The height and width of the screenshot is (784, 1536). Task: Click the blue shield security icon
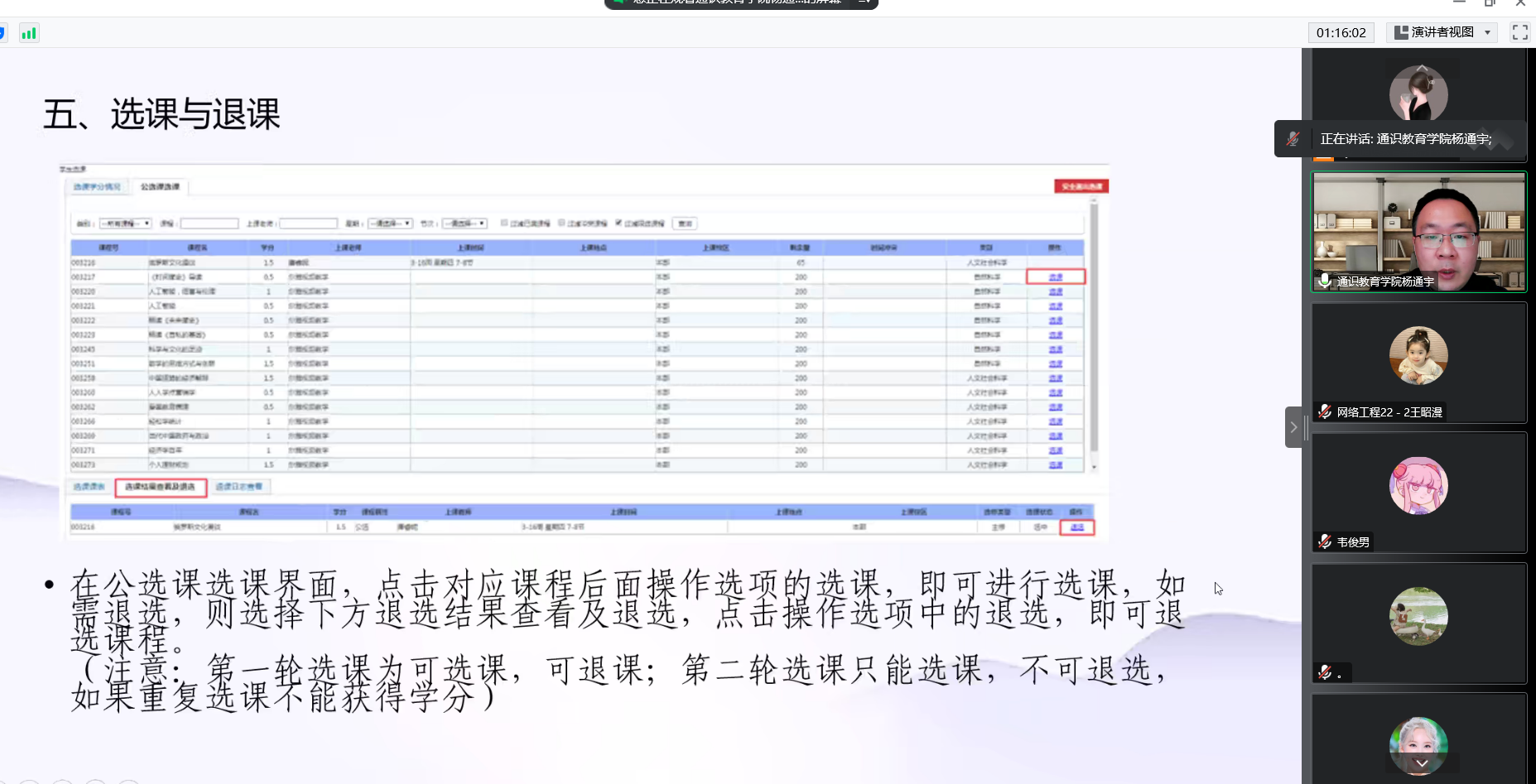coord(2,33)
